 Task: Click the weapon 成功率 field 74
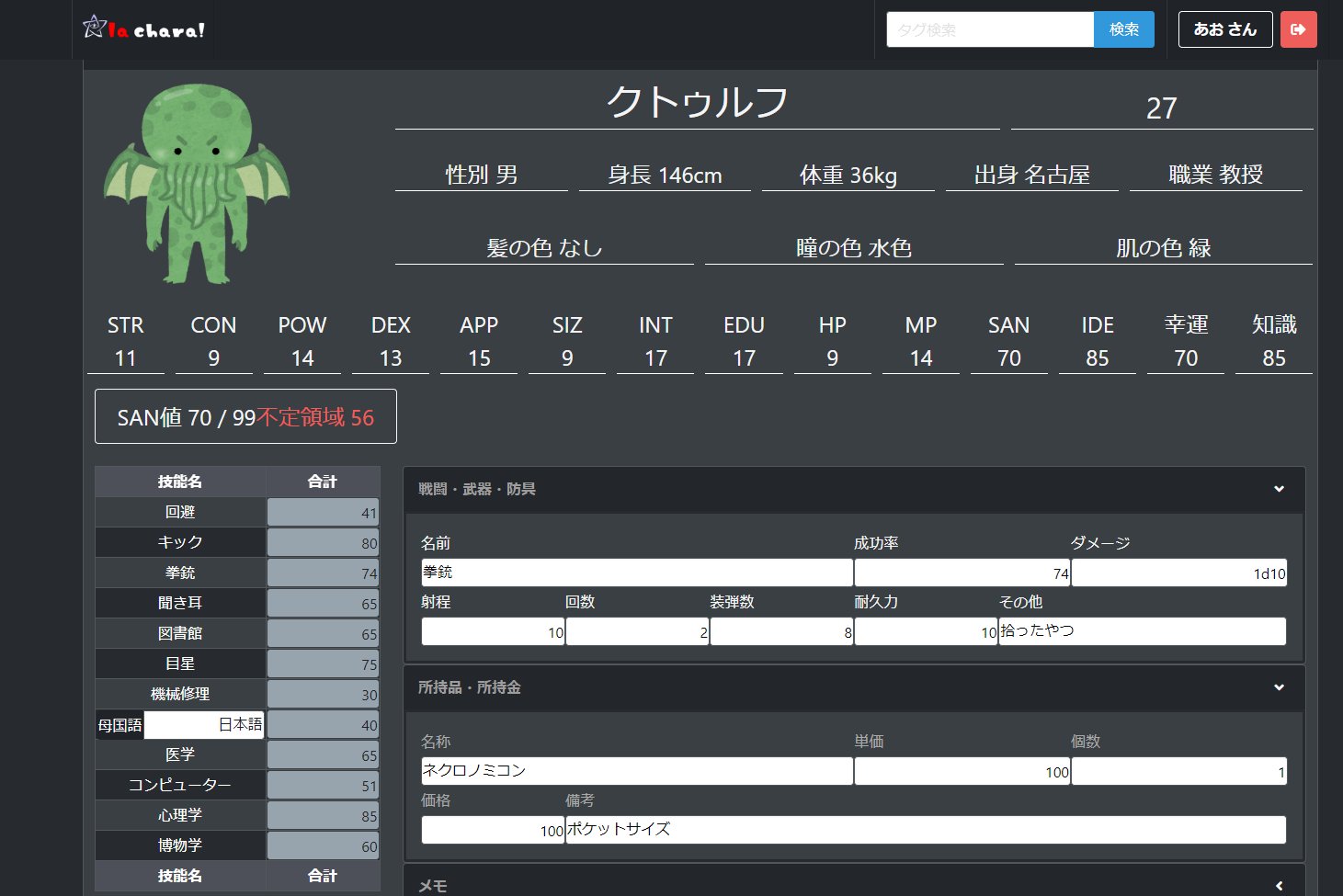click(962, 573)
